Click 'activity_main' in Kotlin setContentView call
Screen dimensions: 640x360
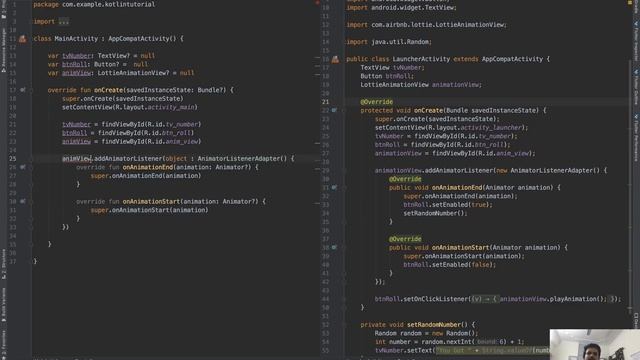point(171,107)
